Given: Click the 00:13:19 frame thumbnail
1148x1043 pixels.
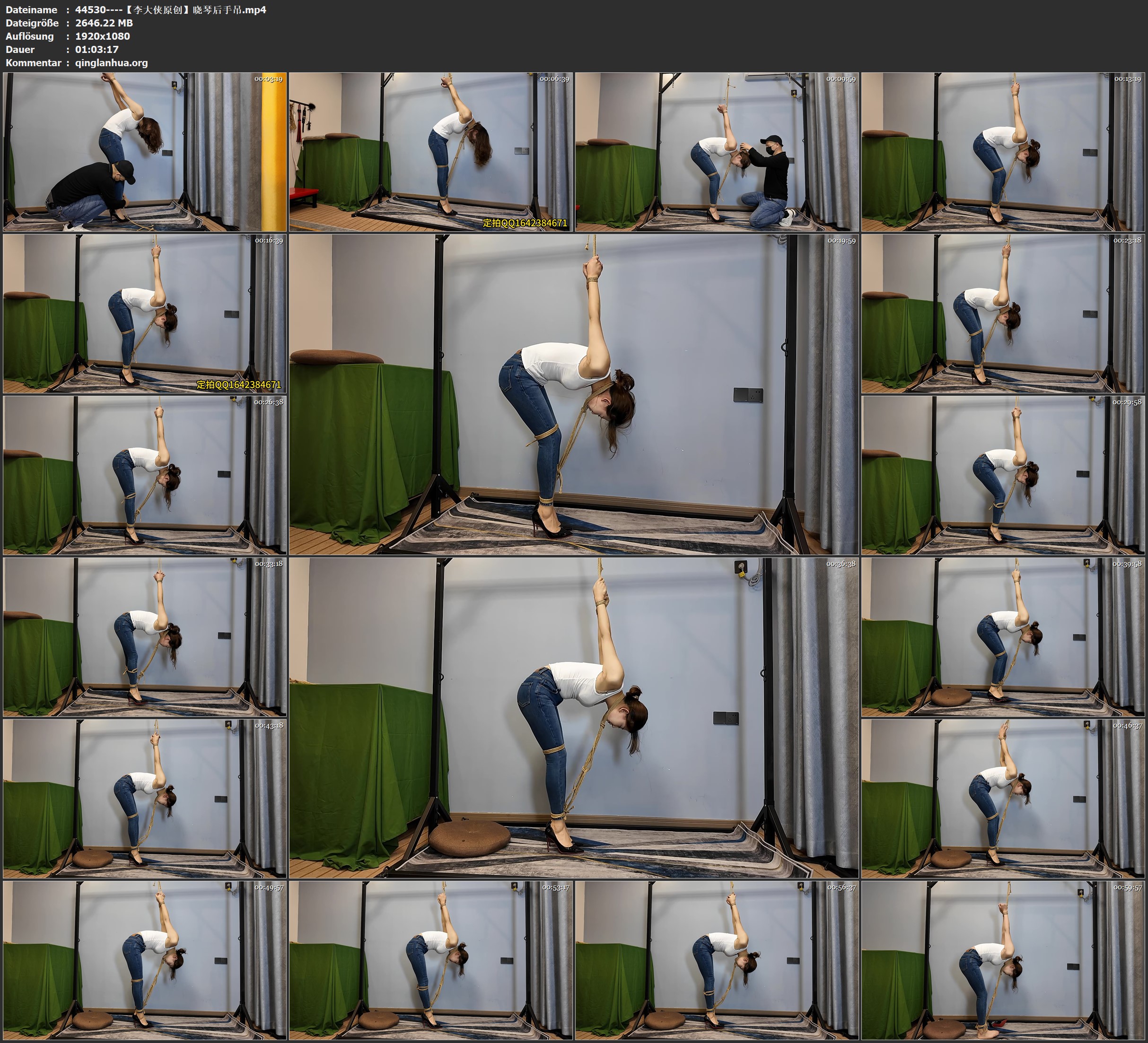Looking at the screenshot, I should (x=1002, y=152).
